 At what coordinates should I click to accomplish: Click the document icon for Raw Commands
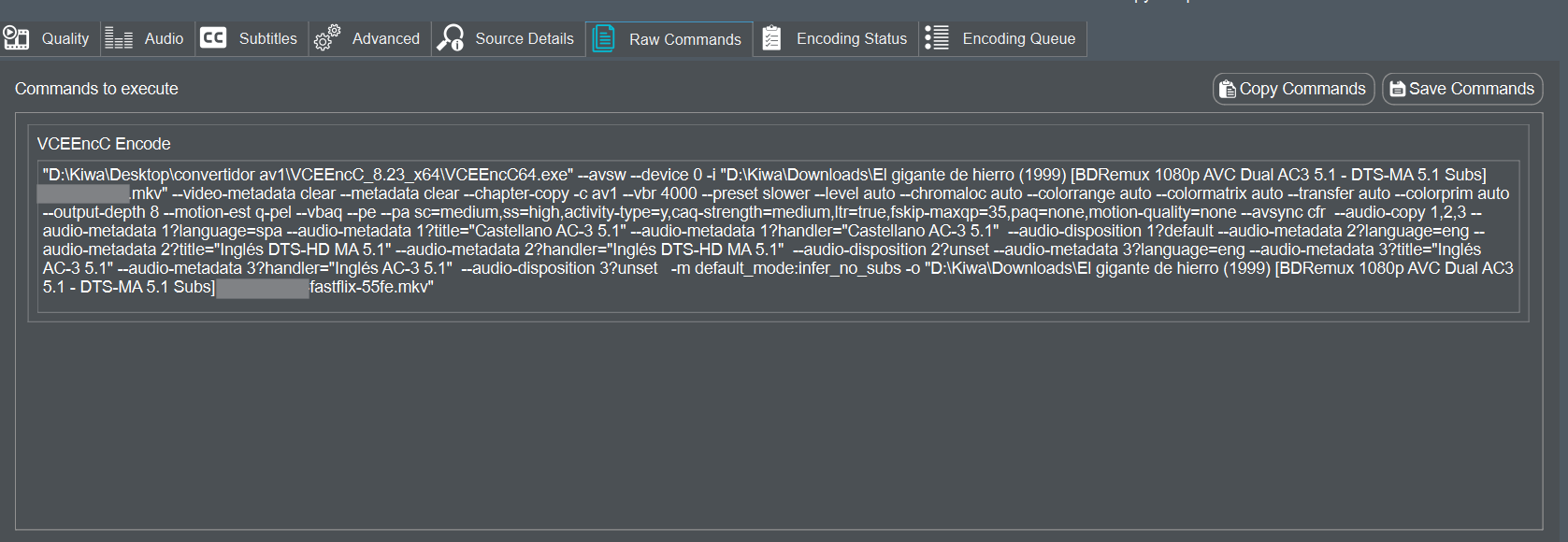604,39
